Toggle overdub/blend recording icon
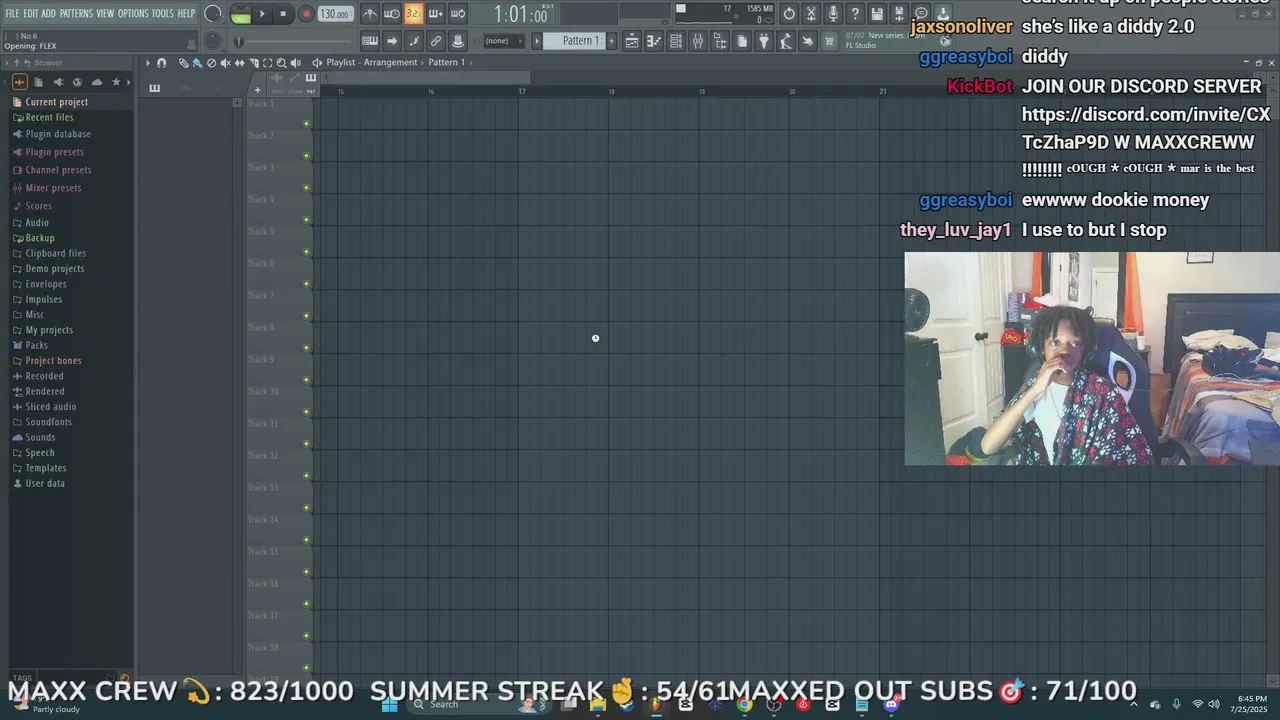The width and height of the screenshot is (1280, 720). 436,14
